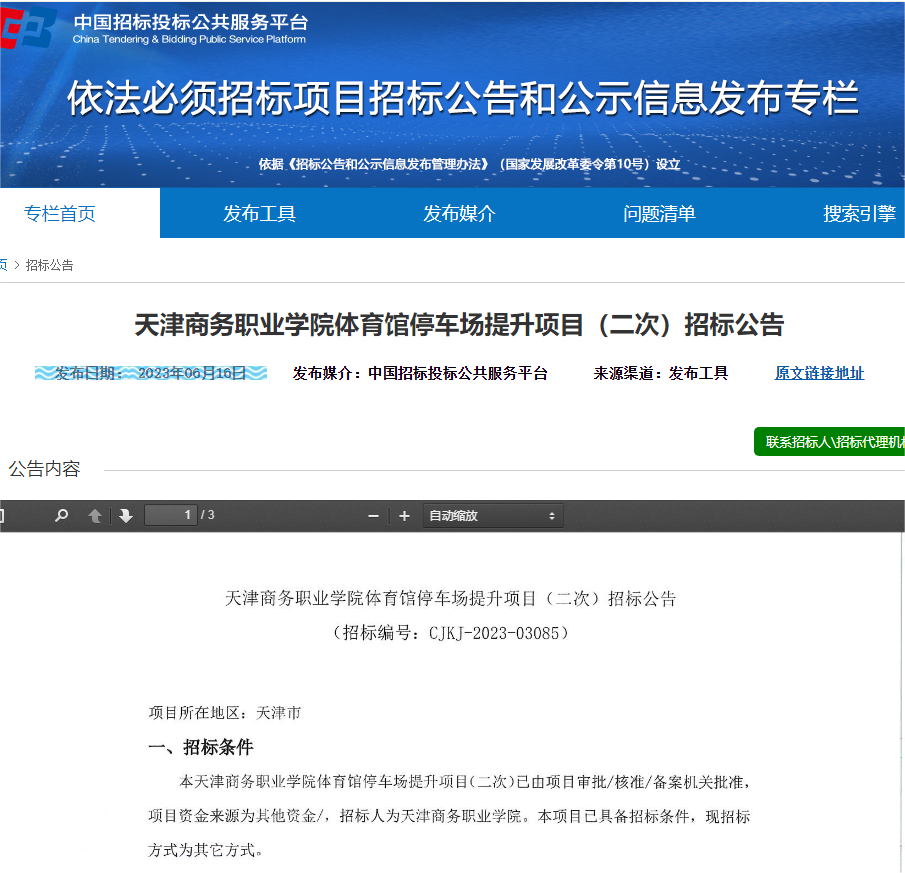This screenshot has height=873, width=905.
Task: Open the 专栏首页 tab
Action: pyautogui.click(x=60, y=213)
